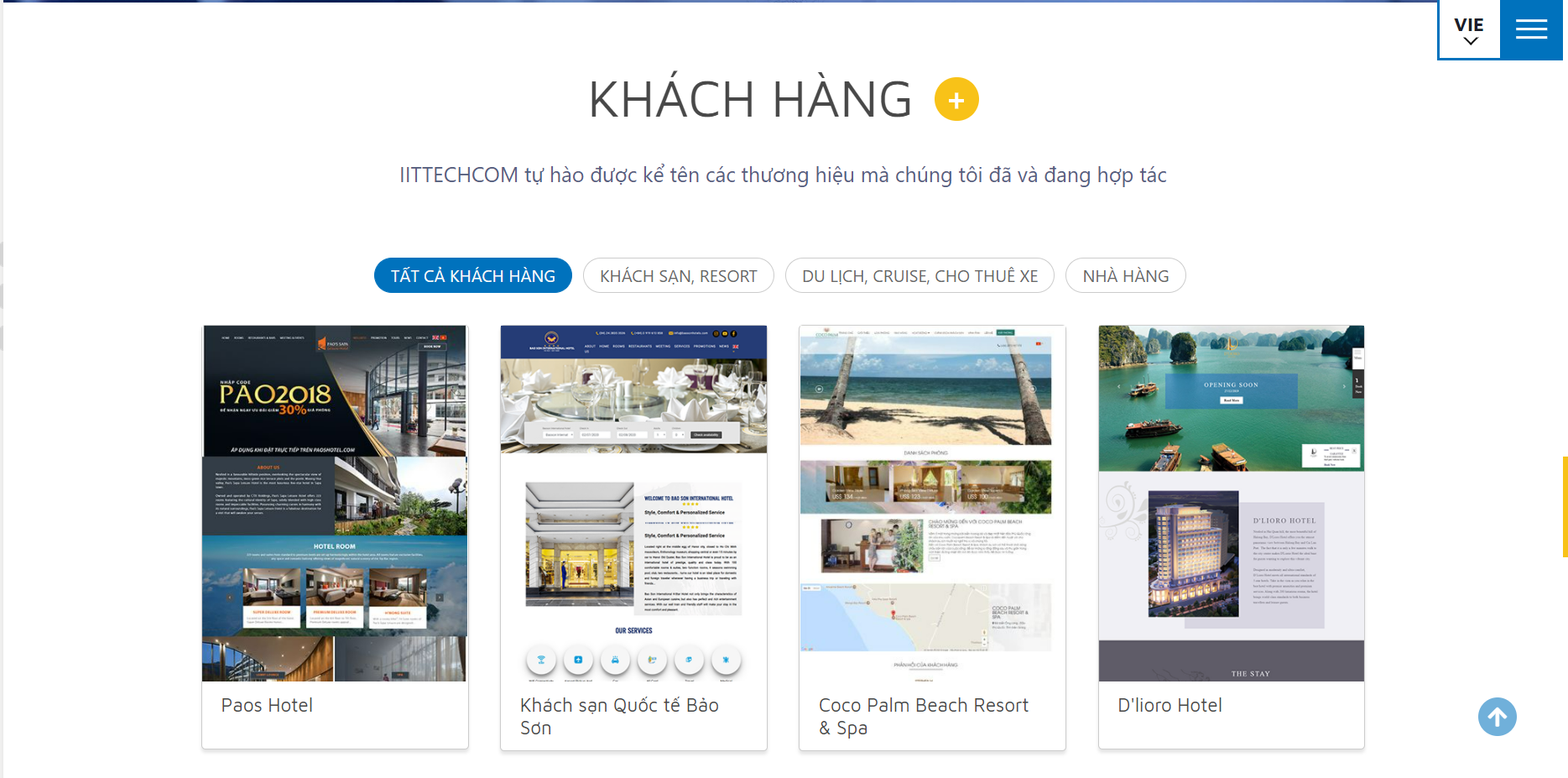Click the Coco Palm Beach Resort & Spa title
The height and width of the screenshot is (778, 1568).
924,717
